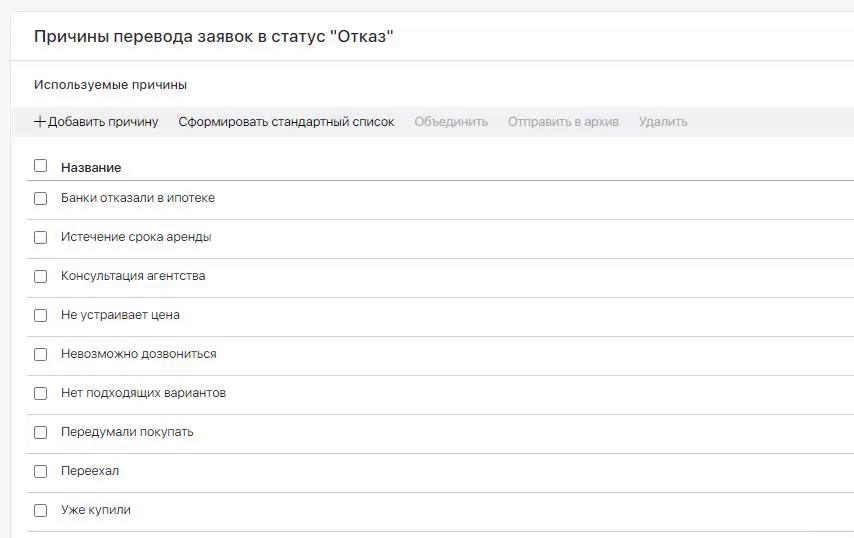The width and height of the screenshot is (854, 538).
Task: Check the Передумали покупать checkbox
Action: 41,432
